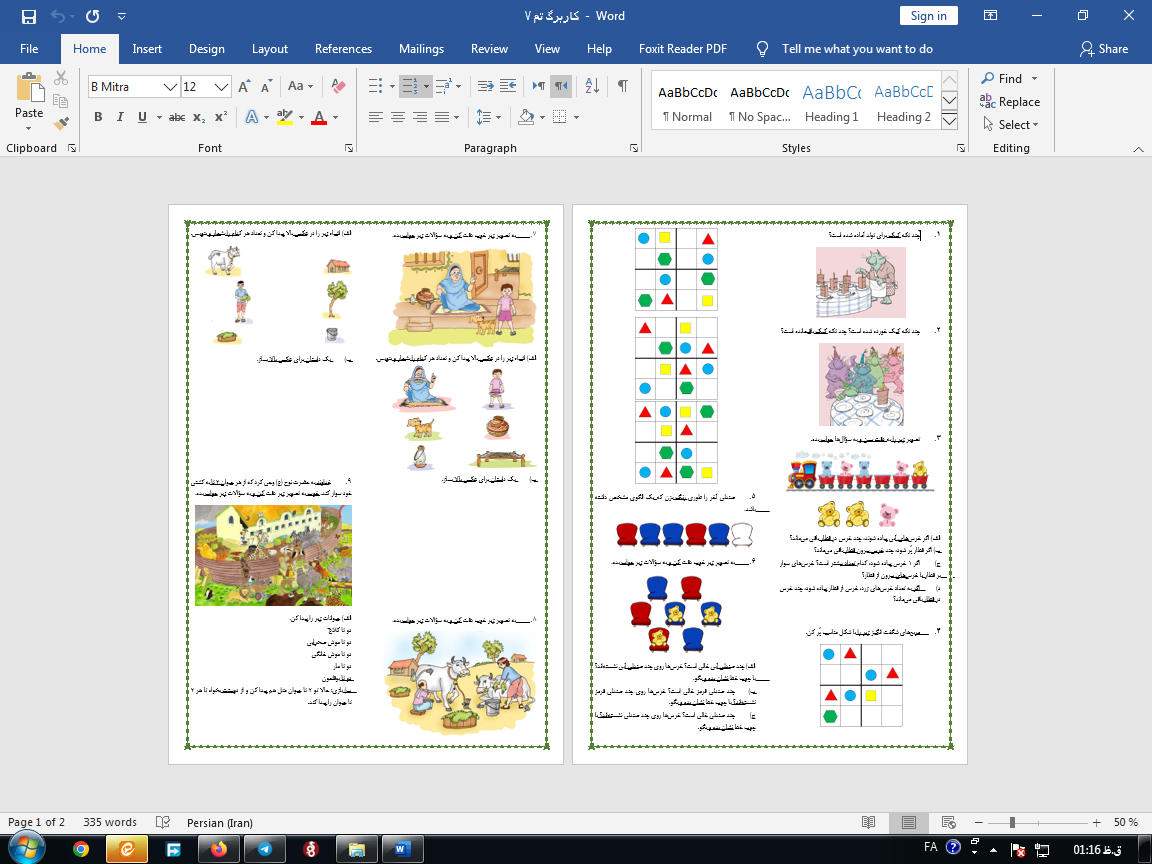Apply center text alignment
1152x864 pixels.
coord(398,117)
